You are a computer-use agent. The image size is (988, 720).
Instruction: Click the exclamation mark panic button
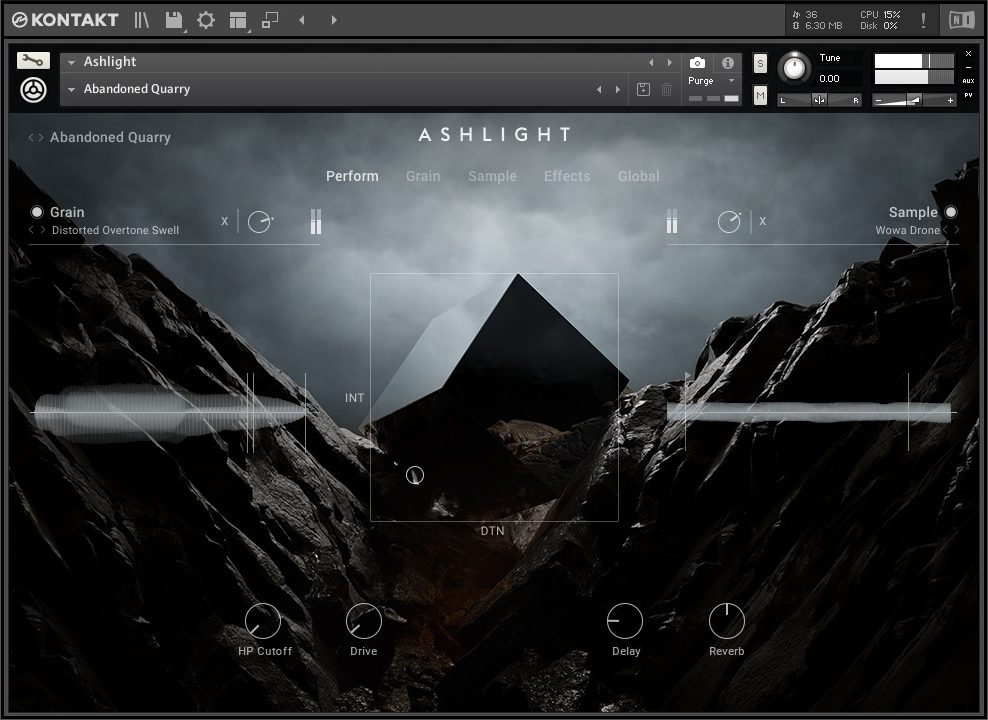tap(922, 20)
